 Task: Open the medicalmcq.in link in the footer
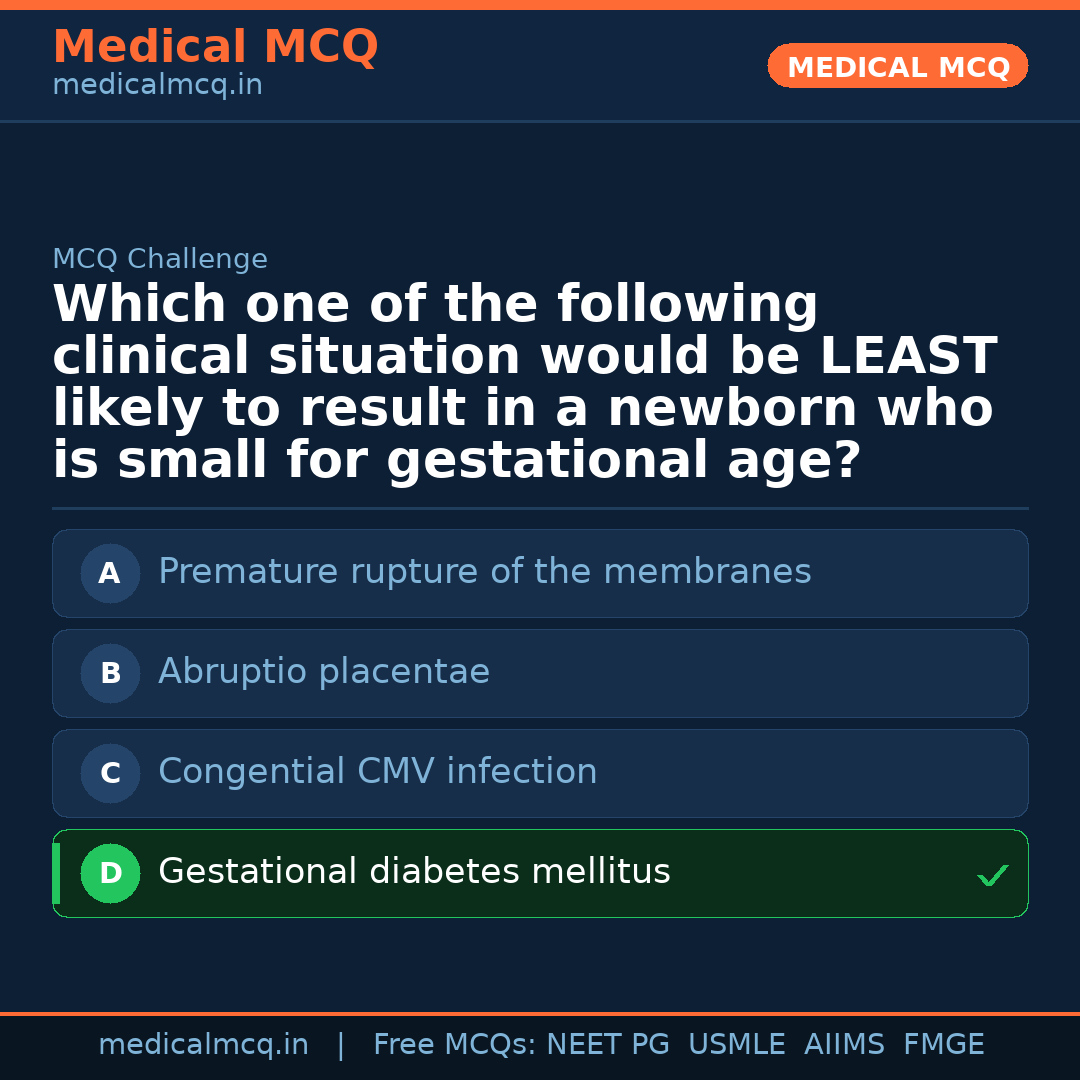203,1045
